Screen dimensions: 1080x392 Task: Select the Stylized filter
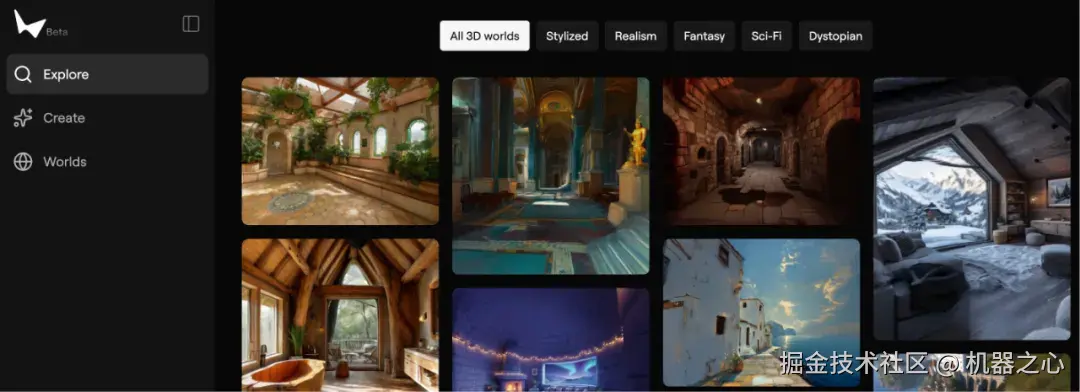[567, 36]
